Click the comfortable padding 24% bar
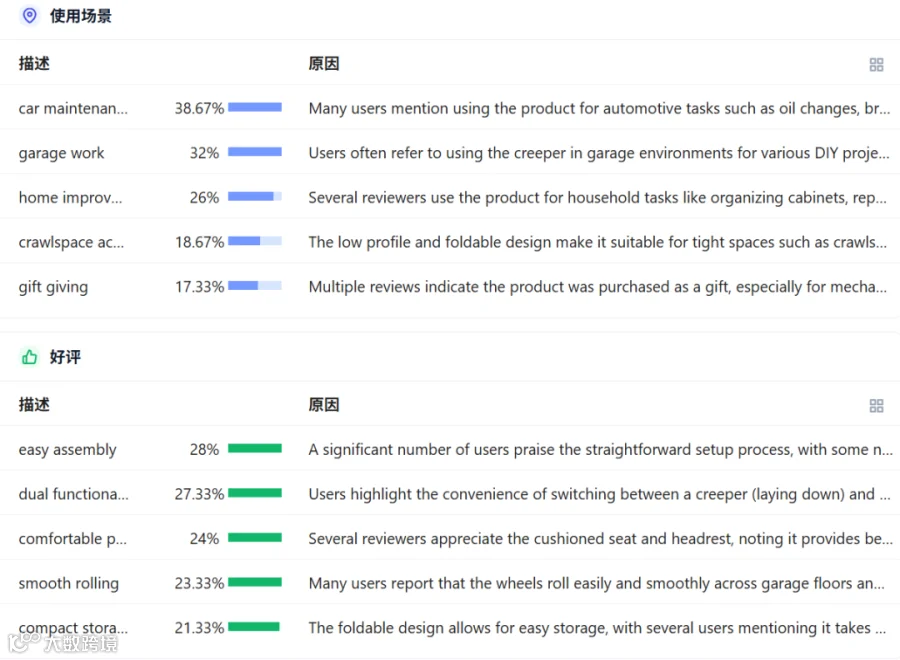Image resolution: width=900 pixels, height=660 pixels. [x=255, y=538]
